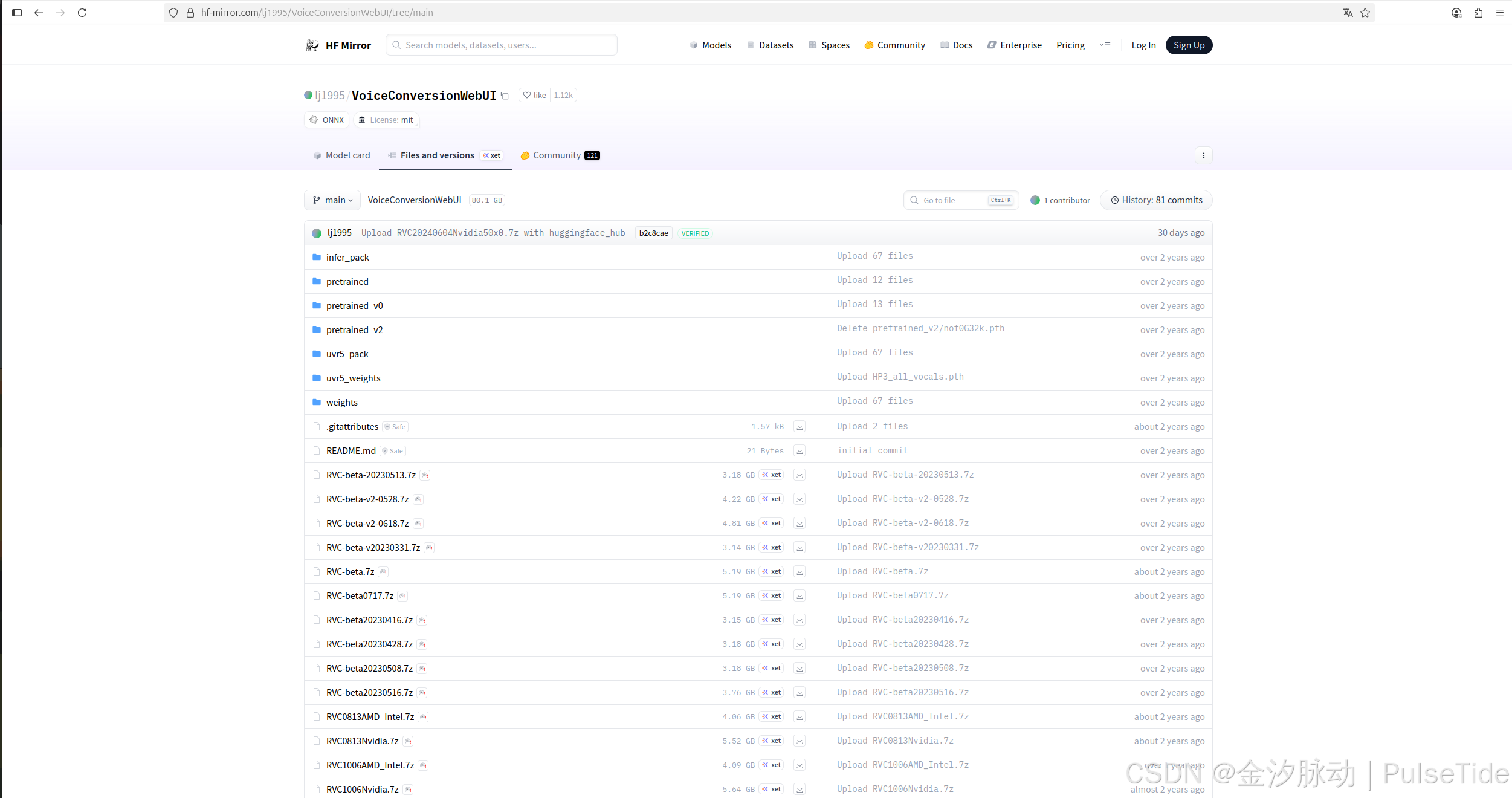Image resolution: width=1512 pixels, height=798 pixels.
Task: Open the pretrained_v2 folder
Action: tap(355, 330)
